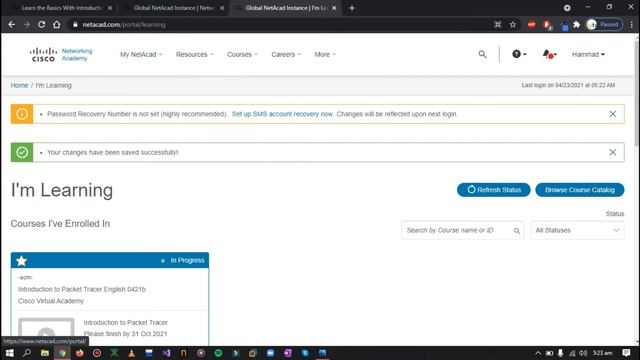Switch to Learn the Basics With Introduction tab
This screenshot has height=360, width=640.
click(60, 8)
